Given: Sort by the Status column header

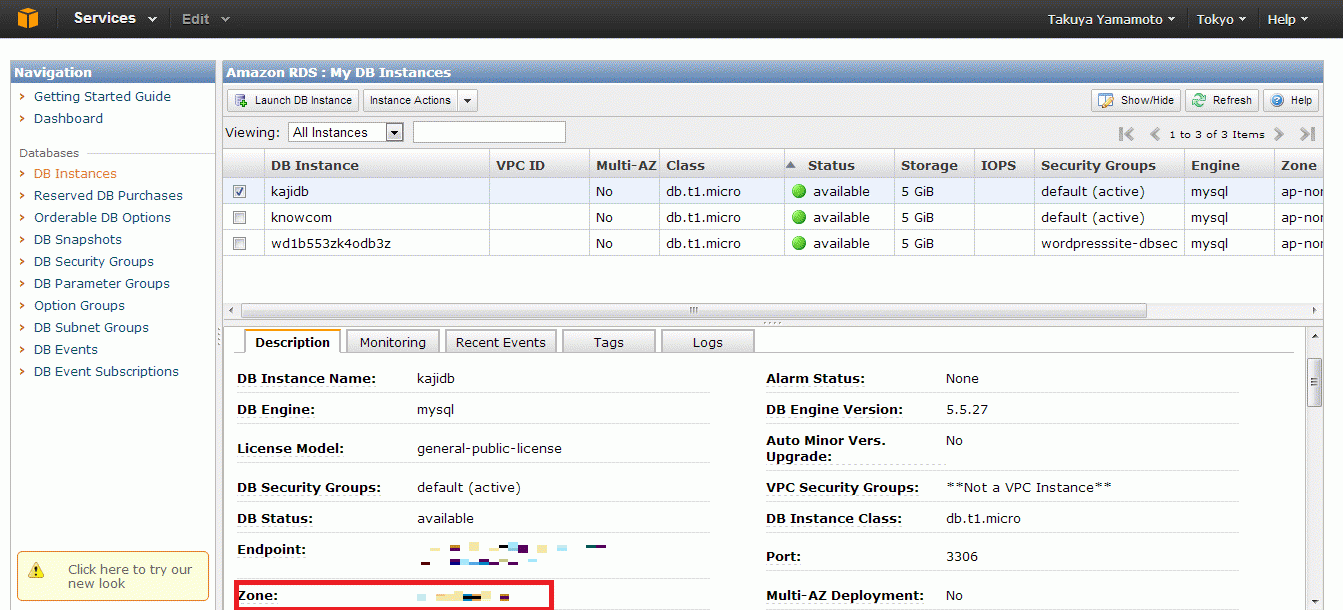Looking at the screenshot, I should tap(839, 165).
